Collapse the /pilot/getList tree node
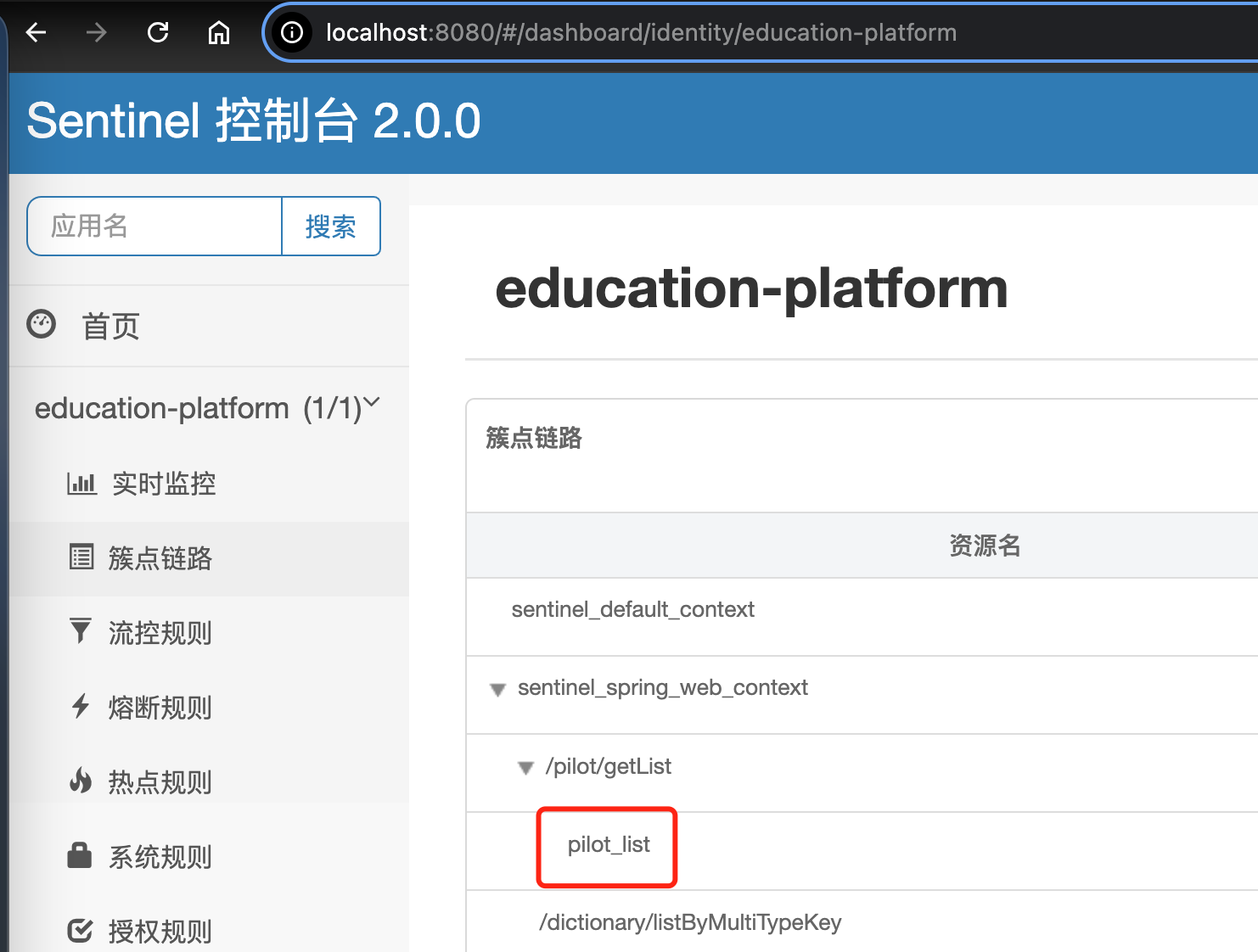 [x=525, y=767]
